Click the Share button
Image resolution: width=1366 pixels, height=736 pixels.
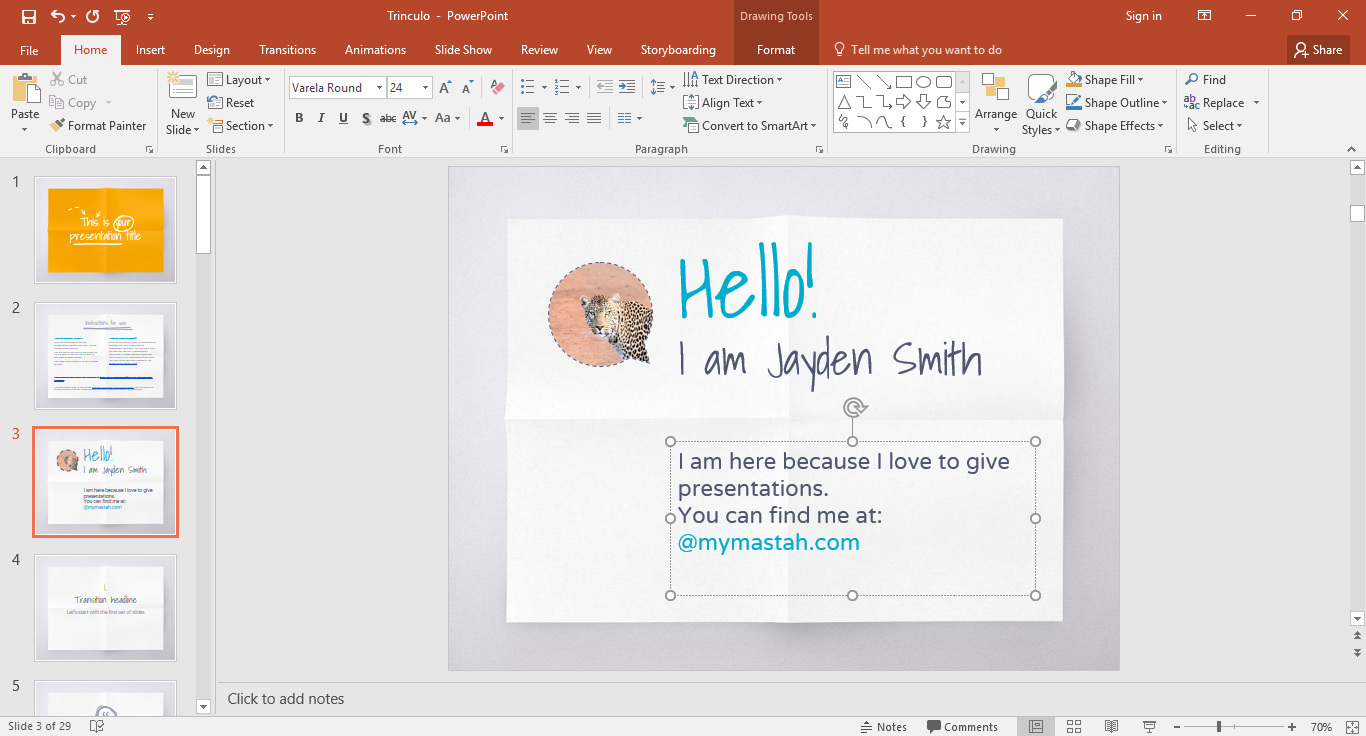coord(1317,50)
